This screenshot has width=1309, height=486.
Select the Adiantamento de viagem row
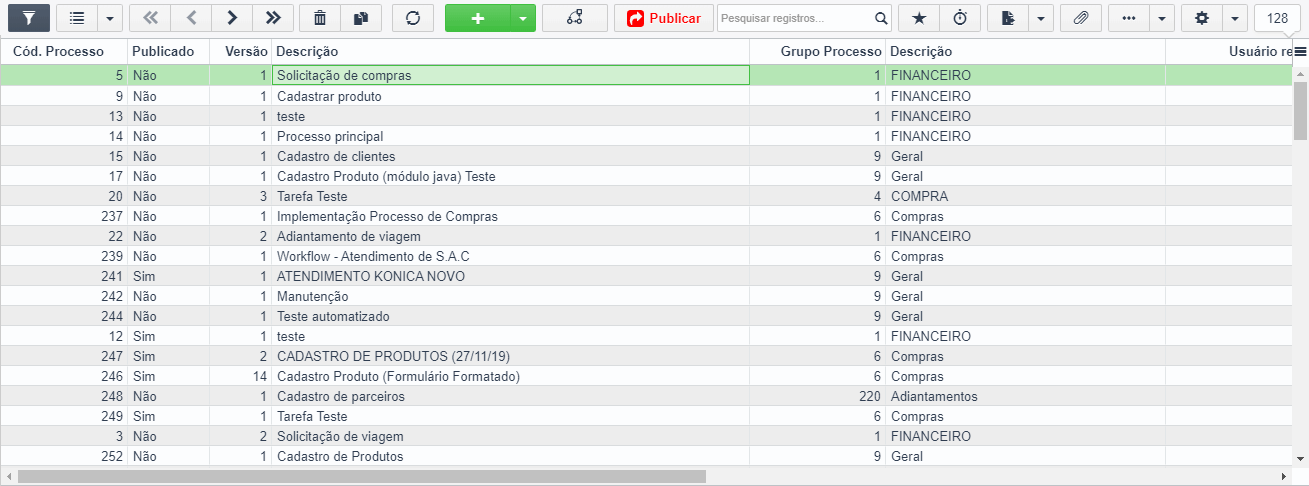pyautogui.click(x=646, y=236)
